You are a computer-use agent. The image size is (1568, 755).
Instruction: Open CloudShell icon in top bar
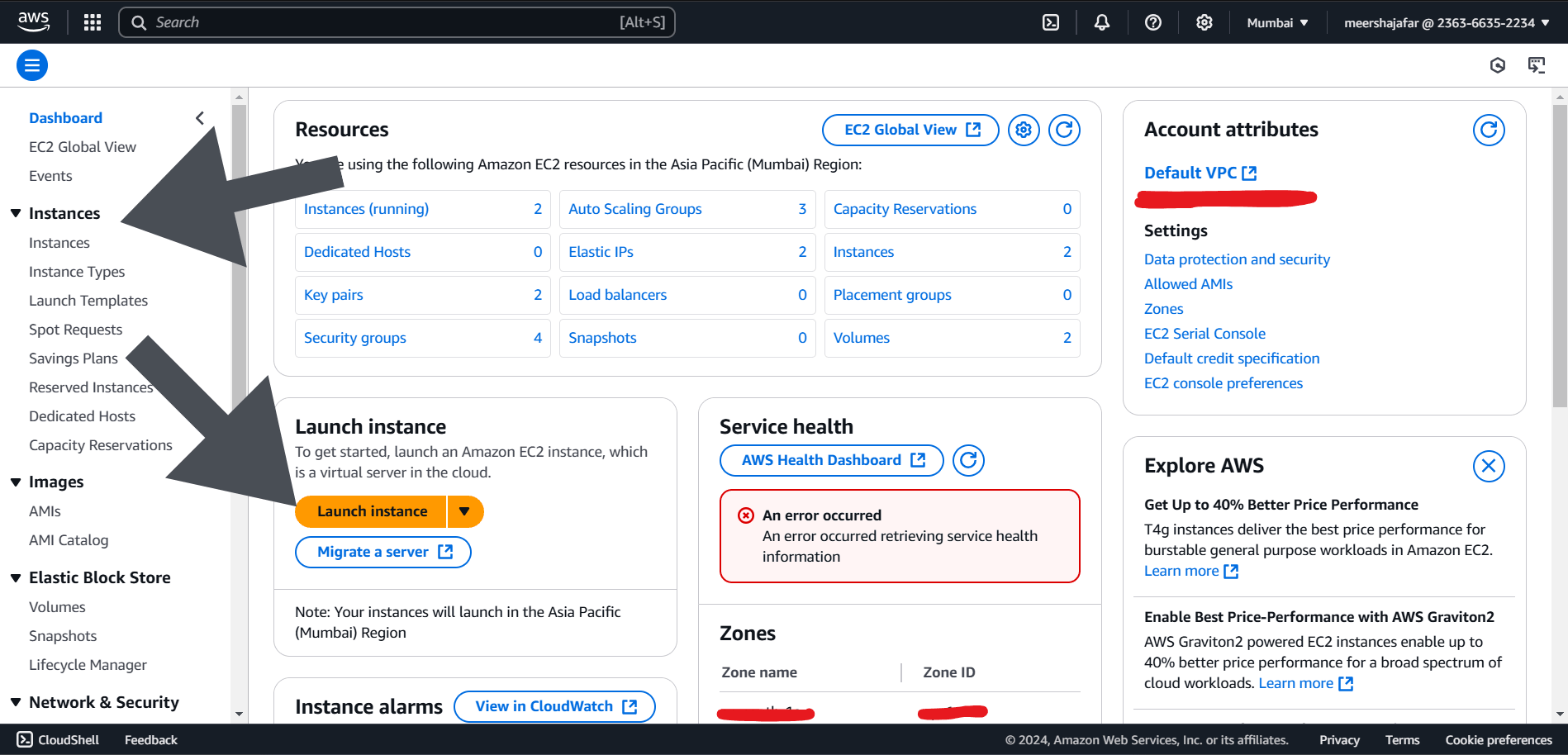click(1051, 22)
